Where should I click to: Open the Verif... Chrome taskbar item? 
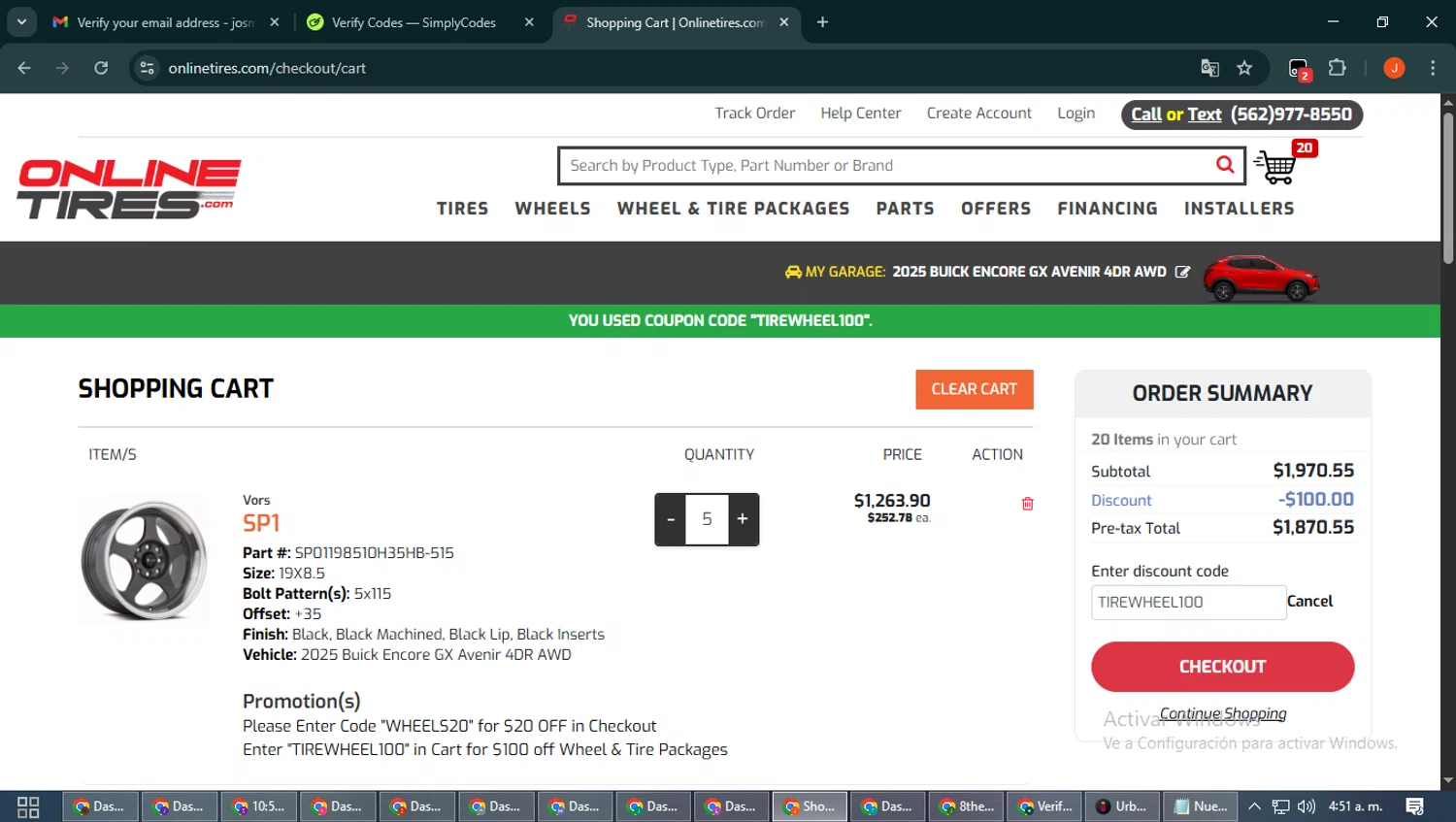tap(1043, 806)
